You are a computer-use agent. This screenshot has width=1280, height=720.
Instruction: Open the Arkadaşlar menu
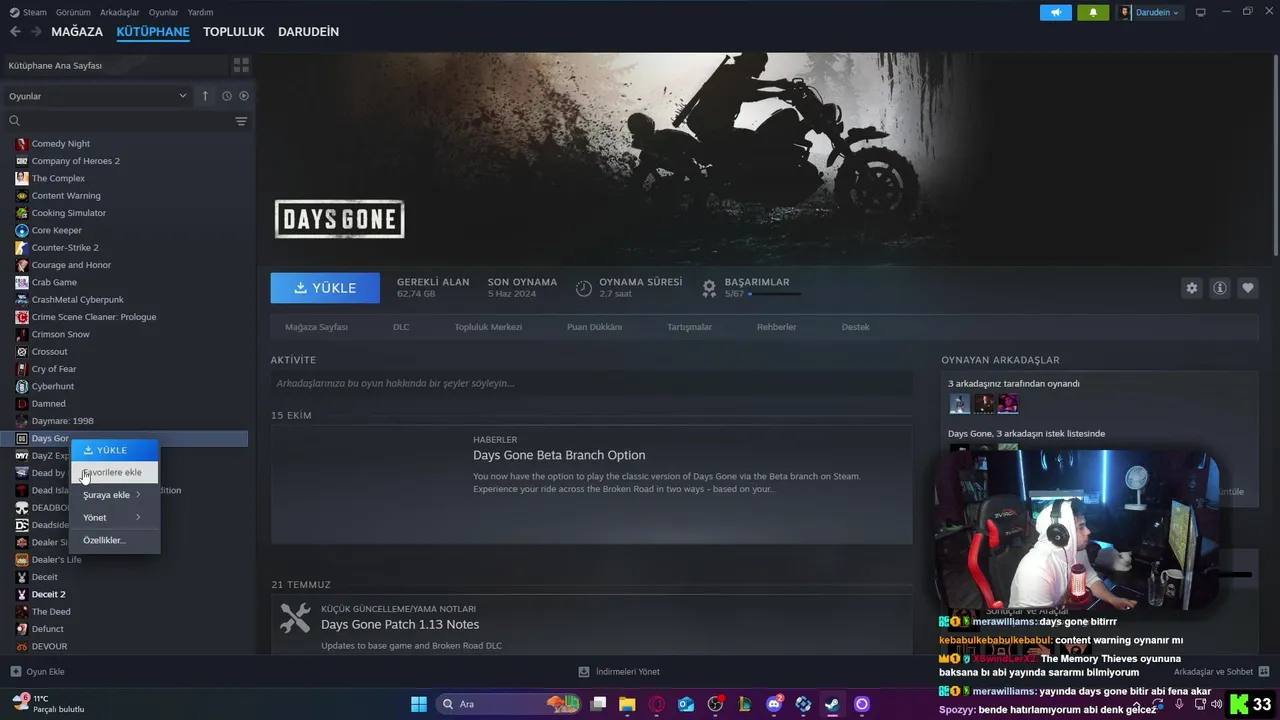click(x=120, y=12)
